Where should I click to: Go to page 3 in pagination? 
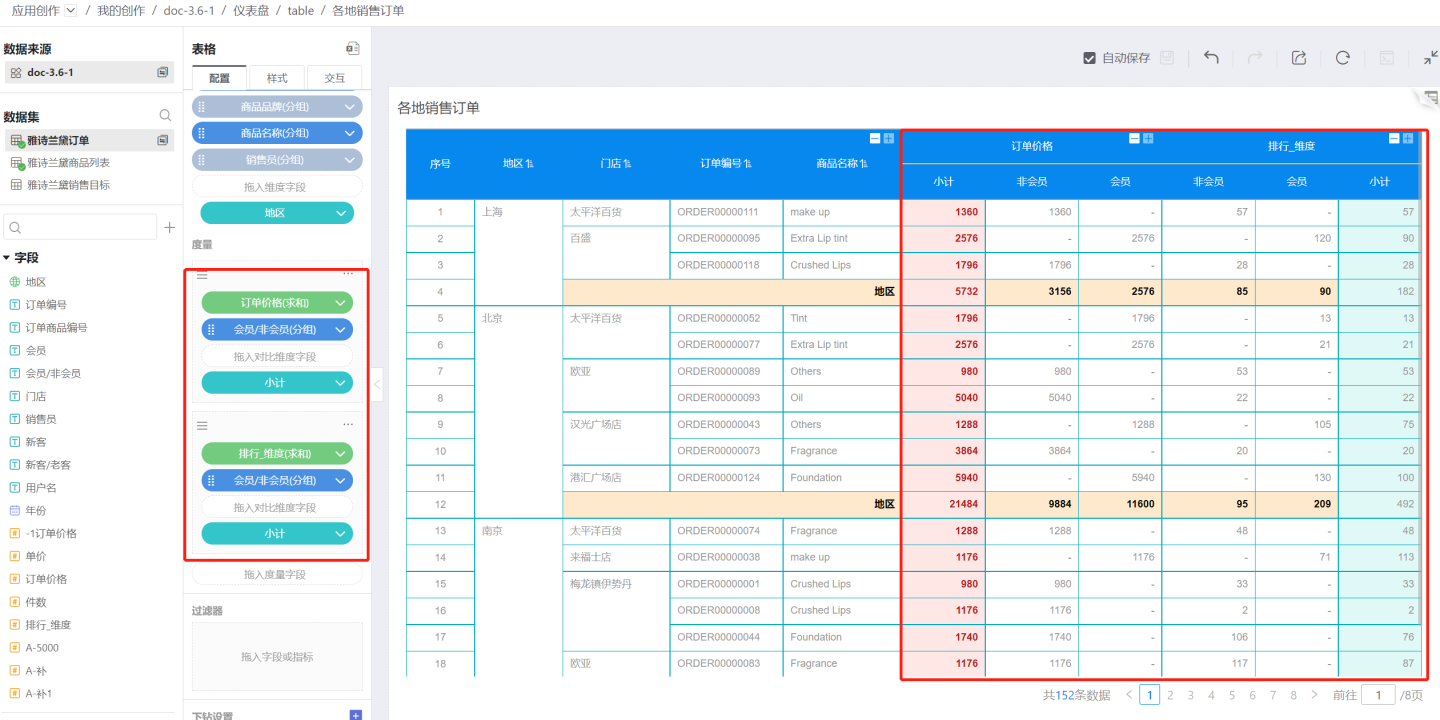click(x=1190, y=695)
